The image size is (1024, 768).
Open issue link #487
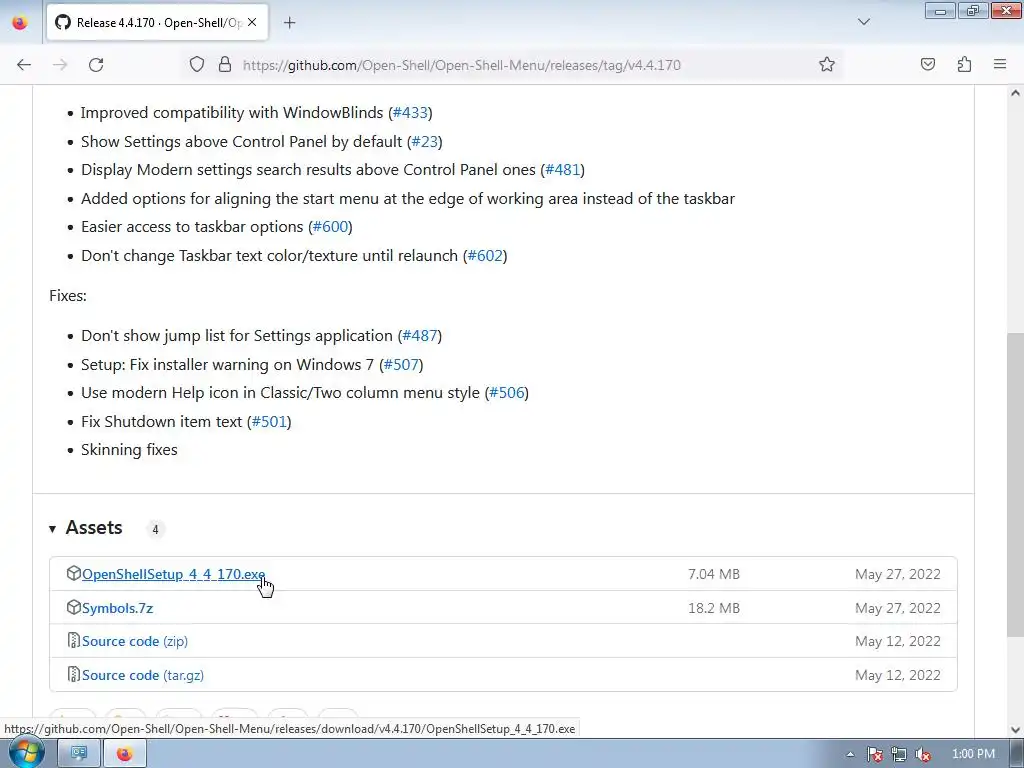[419, 336]
